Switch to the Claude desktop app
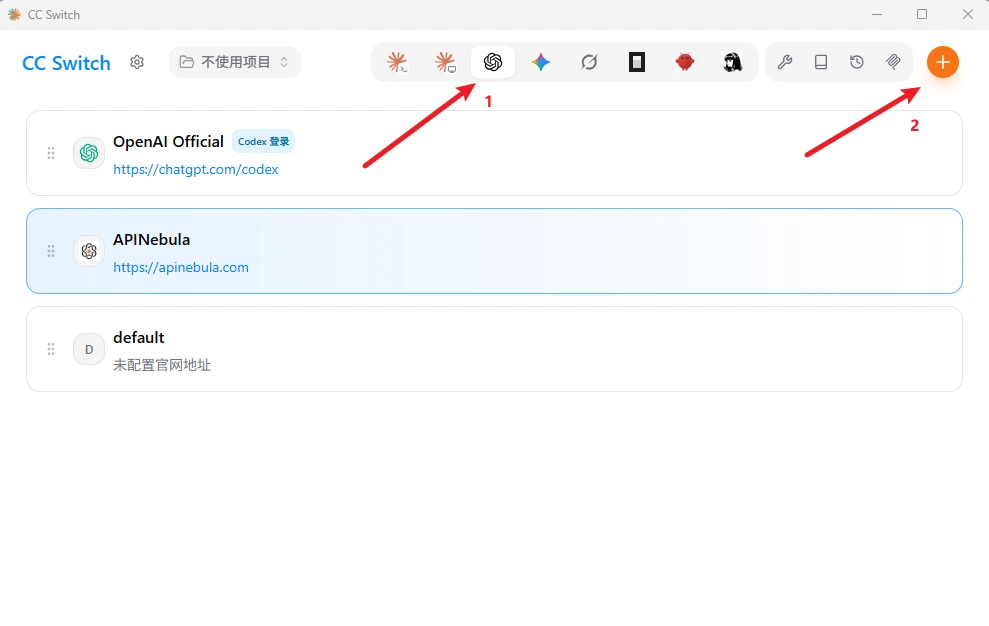Viewport: 989px width, 626px height. coord(445,62)
